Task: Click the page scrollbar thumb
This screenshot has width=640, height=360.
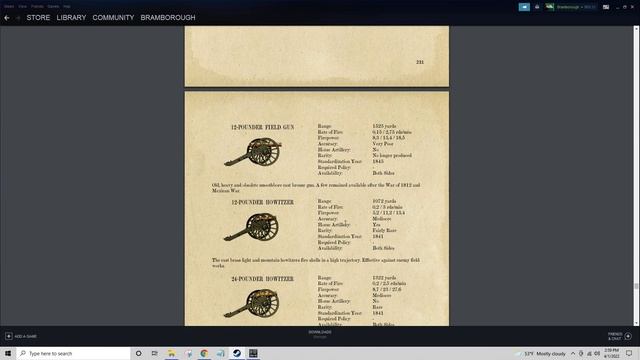Action: pyautogui.click(x=636, y=286)
